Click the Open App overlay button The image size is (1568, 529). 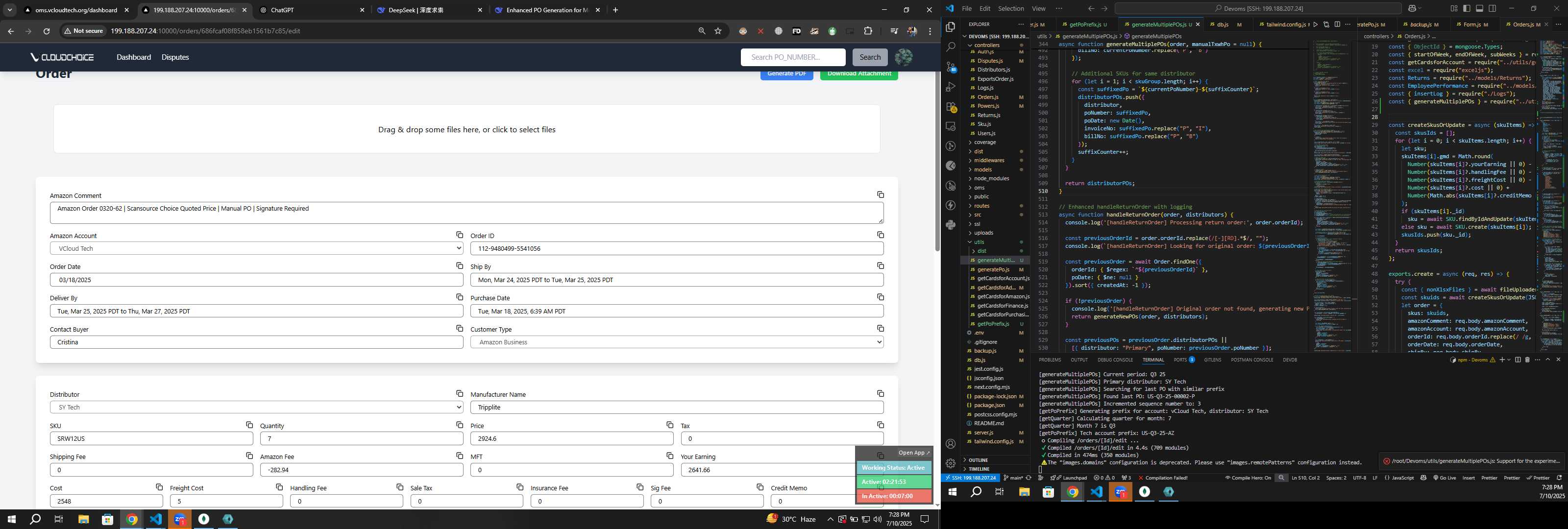(x=914, y=453)
